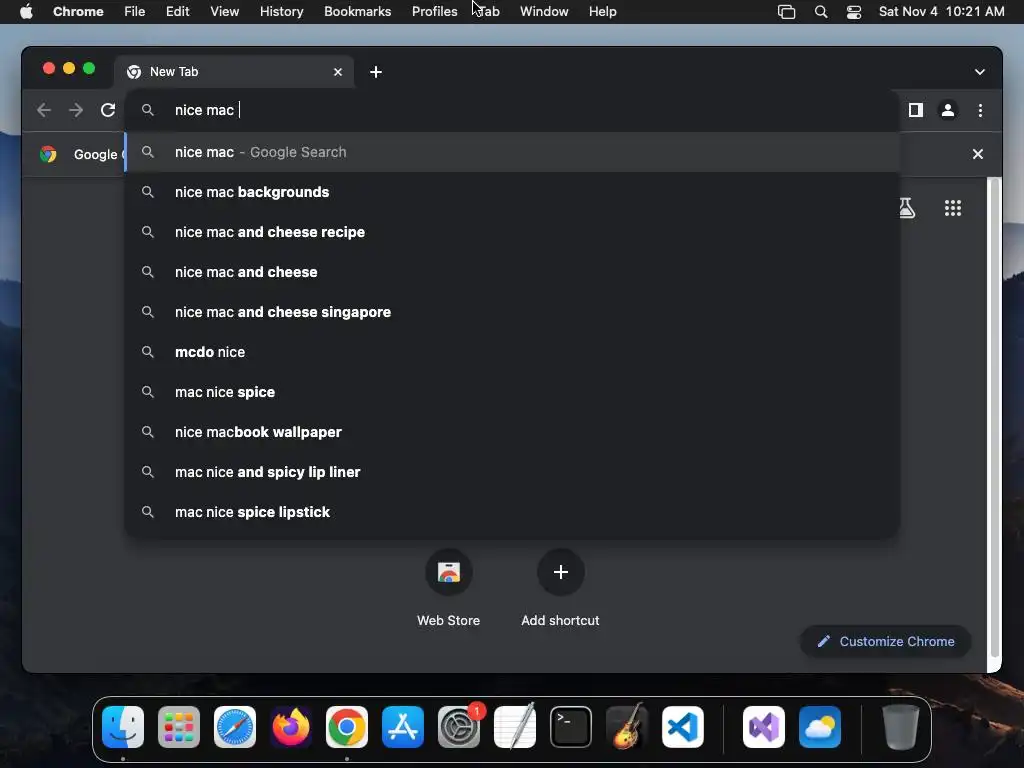Screen dimensions: 1024x768
Task: Launch Safari from the Dock
Action: tap(235, 727)
